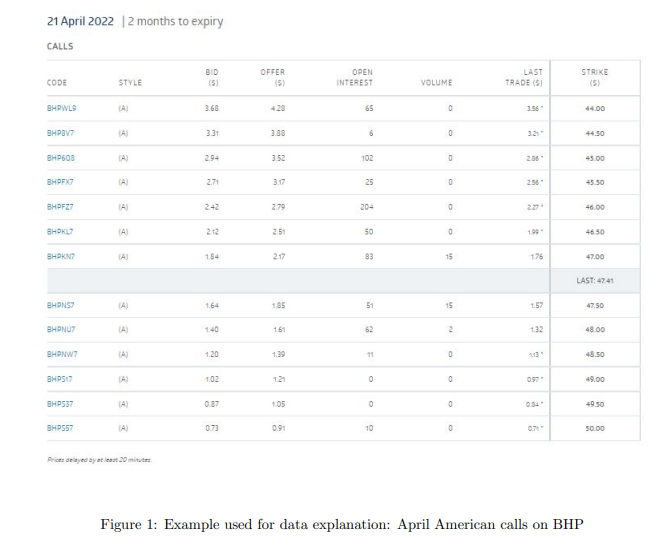This screenshot has width=662, height=548.
Task: Click offer value 3.52
Action: [278, 158]
